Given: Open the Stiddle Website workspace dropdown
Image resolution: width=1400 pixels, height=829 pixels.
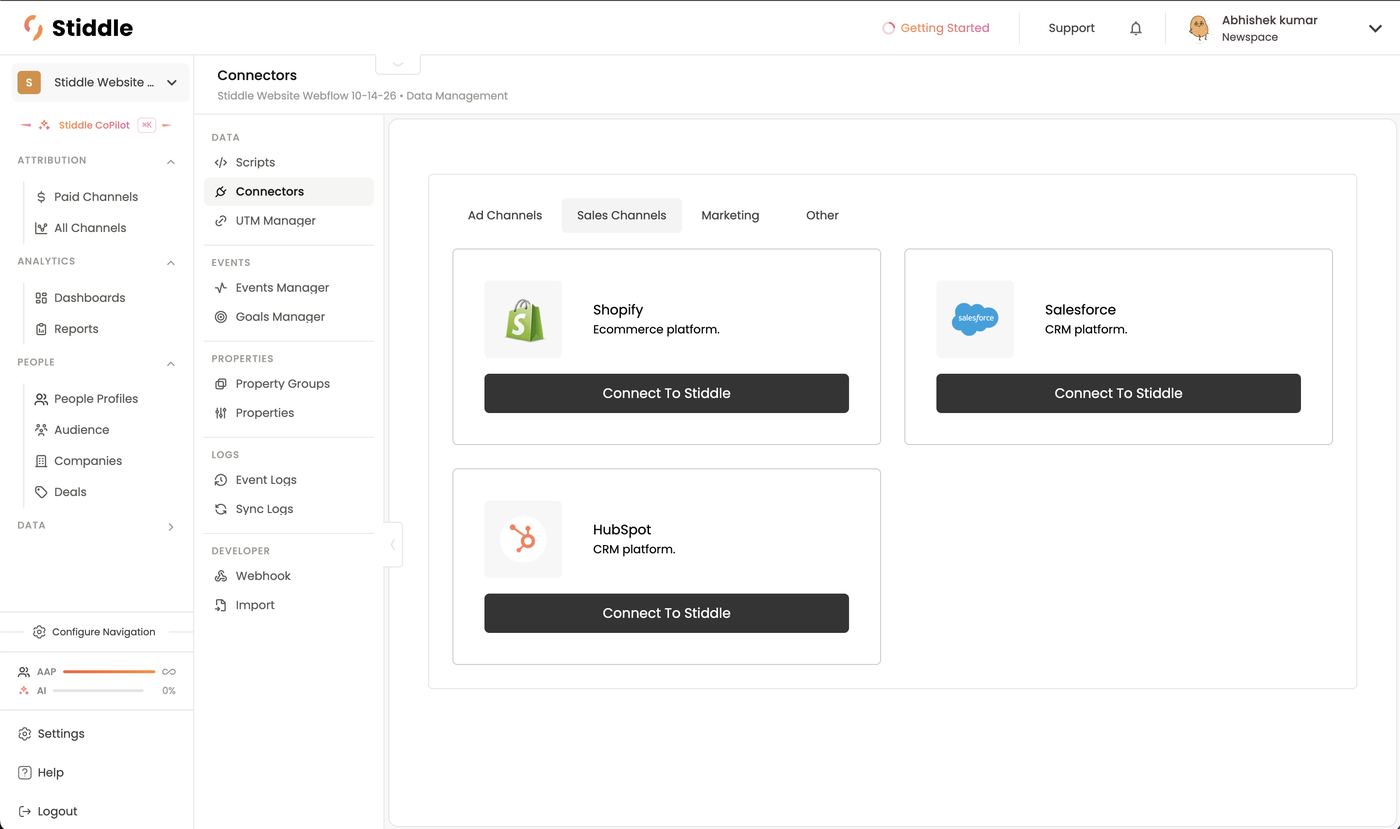Looking at the screenshot, I should pyautogui.click(x=100, y=82).
